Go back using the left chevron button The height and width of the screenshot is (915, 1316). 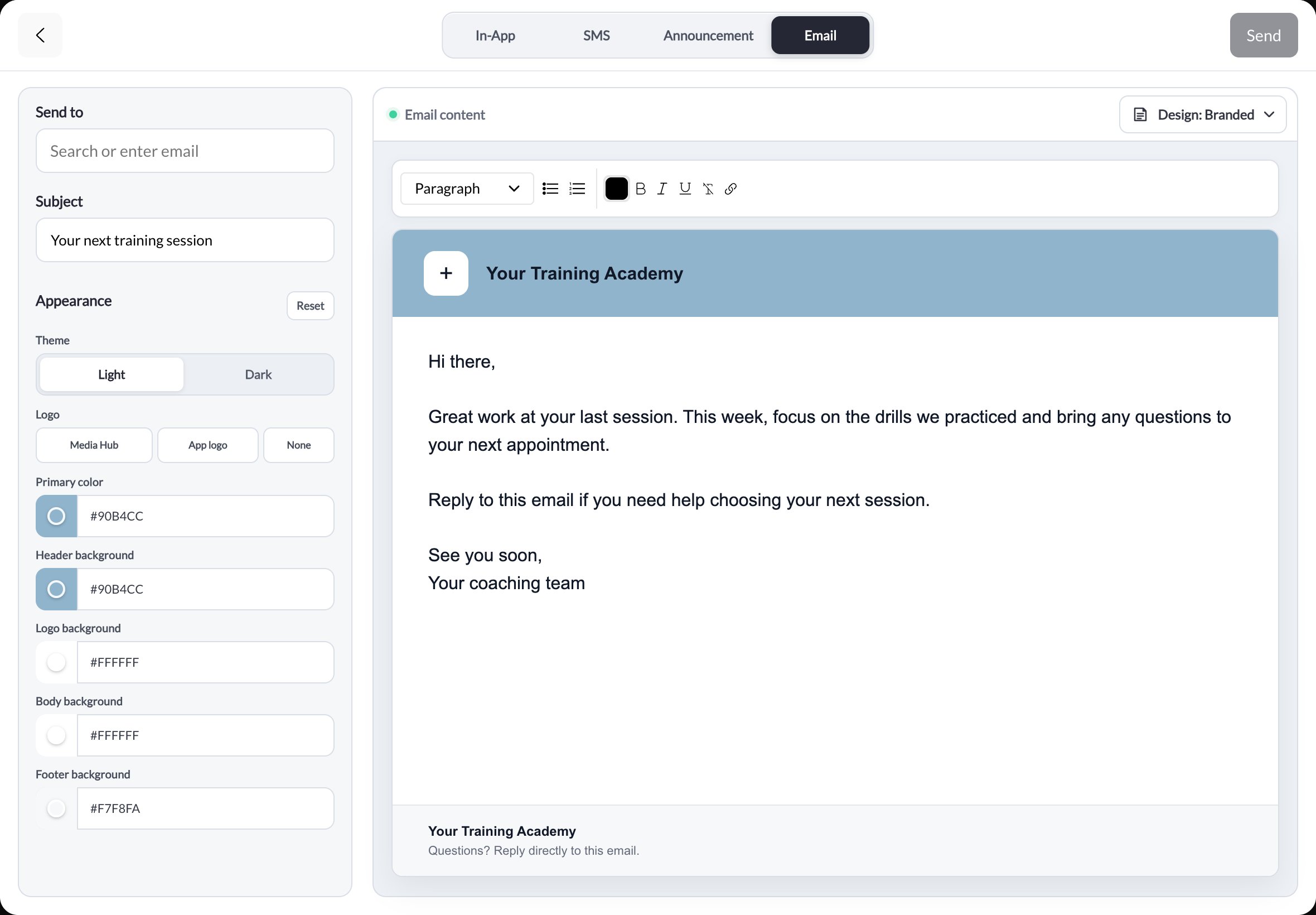pyautogui.click(x=40, y=35)
